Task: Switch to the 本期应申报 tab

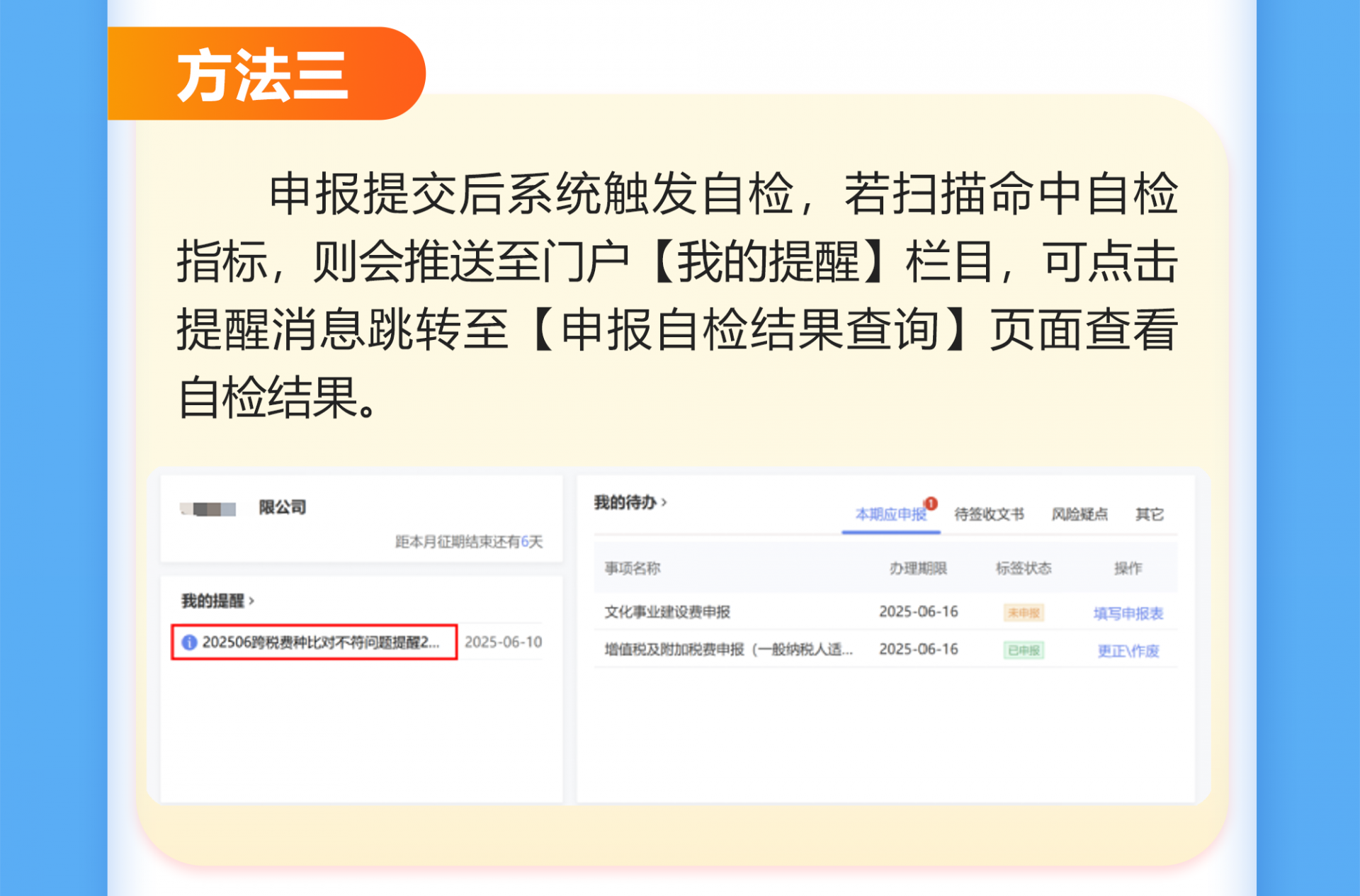Action: pyautogui.click(x=890, y=514)
